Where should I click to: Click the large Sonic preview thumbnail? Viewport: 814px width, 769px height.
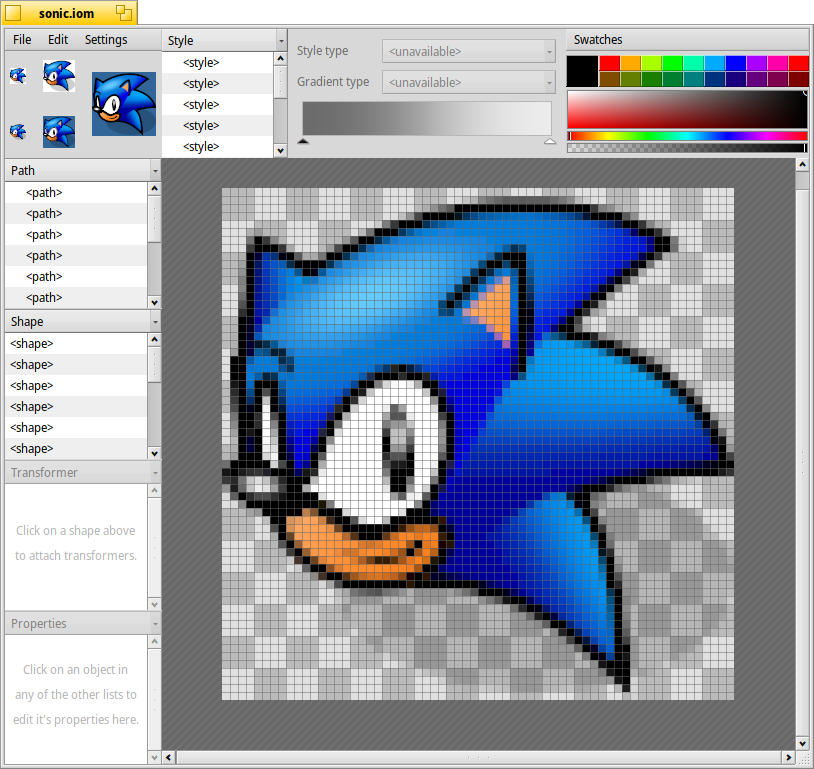[x=122, y=102]
